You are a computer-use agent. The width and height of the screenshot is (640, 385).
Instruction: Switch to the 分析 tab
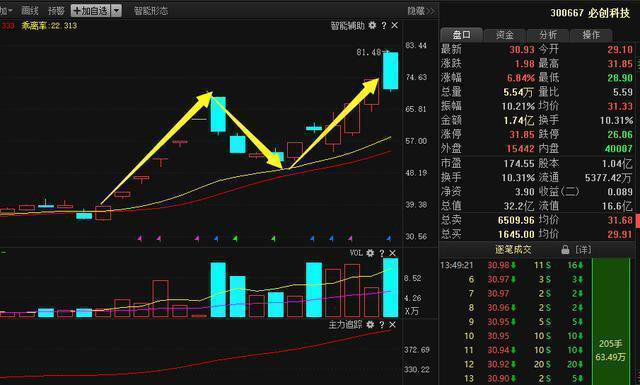click(x=548, y=35)
